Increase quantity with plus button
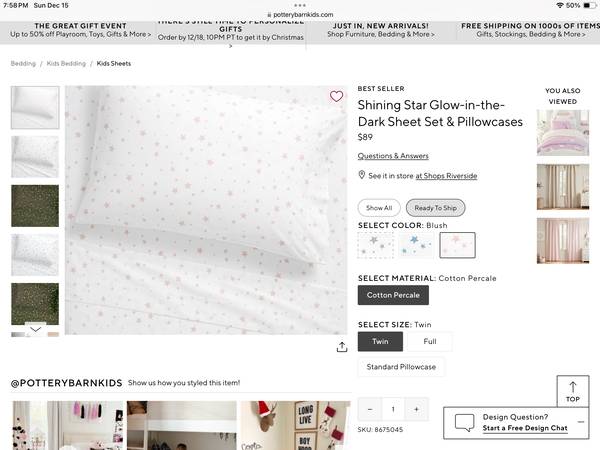 point(416,409)
